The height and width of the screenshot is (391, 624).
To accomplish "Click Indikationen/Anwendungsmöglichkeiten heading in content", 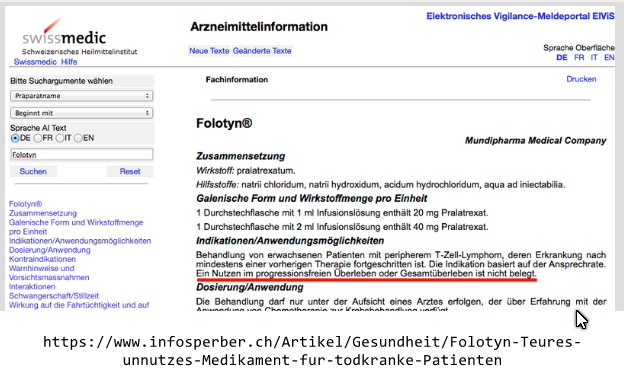I will coord(290,241).
